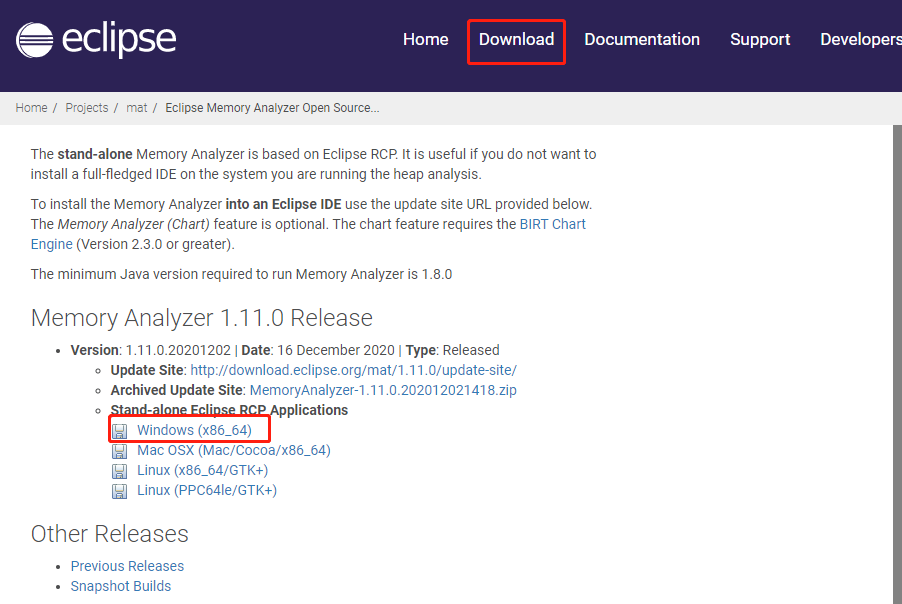Click the vertical page scrollbar
Viewport: 902px width, 604px height.
pos(897,364)
